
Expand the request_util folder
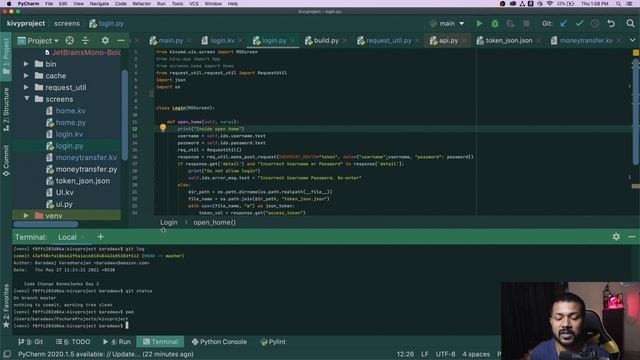(27, 87)
